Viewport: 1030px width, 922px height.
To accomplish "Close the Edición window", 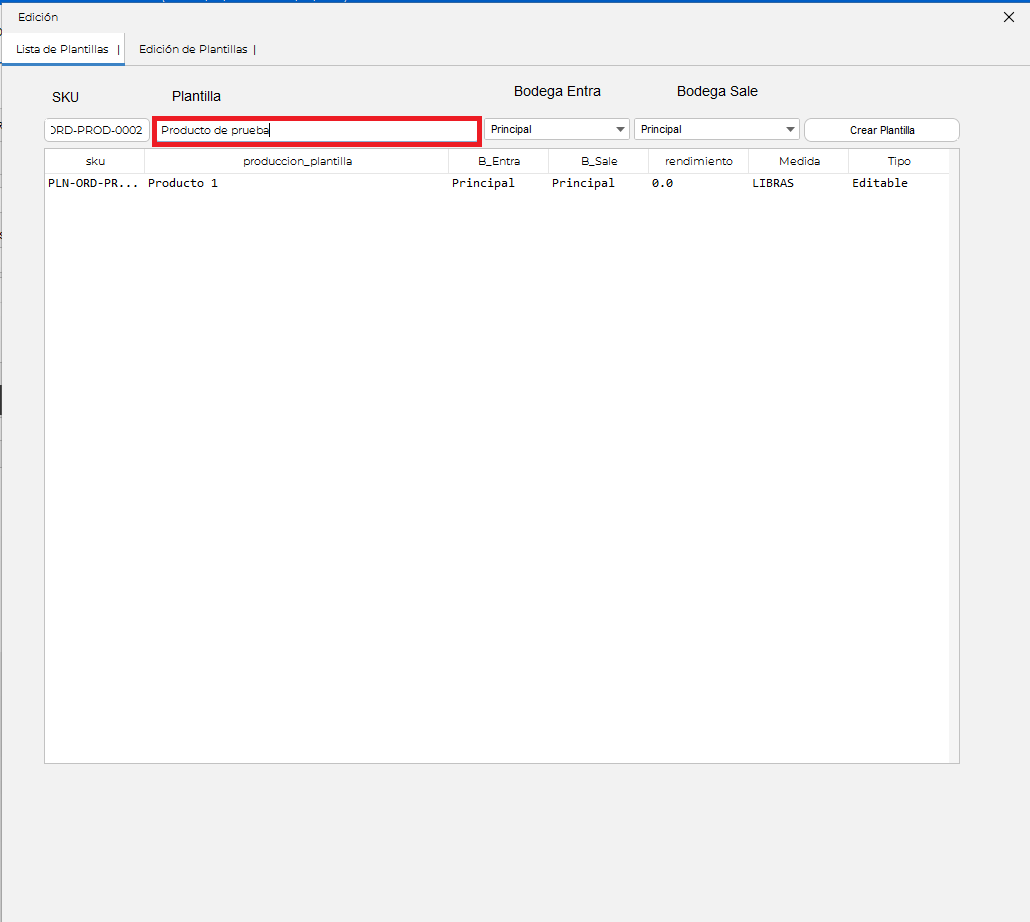I will (1008, 17).
